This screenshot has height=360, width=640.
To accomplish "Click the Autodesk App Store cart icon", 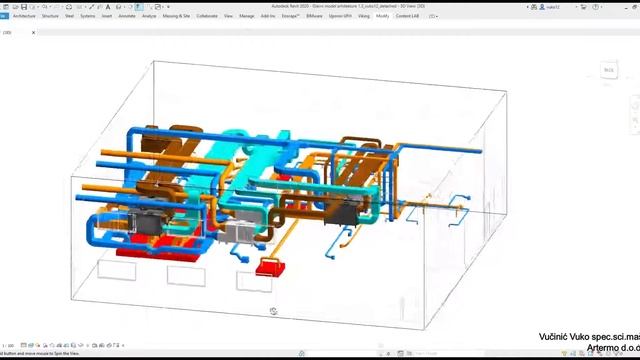I will [584, 7].
